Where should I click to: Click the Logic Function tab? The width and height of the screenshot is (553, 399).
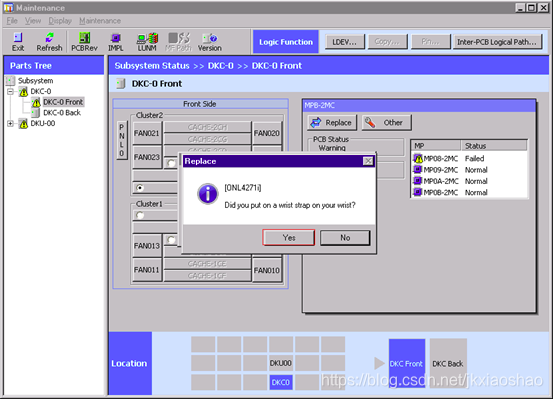point(286,42)
